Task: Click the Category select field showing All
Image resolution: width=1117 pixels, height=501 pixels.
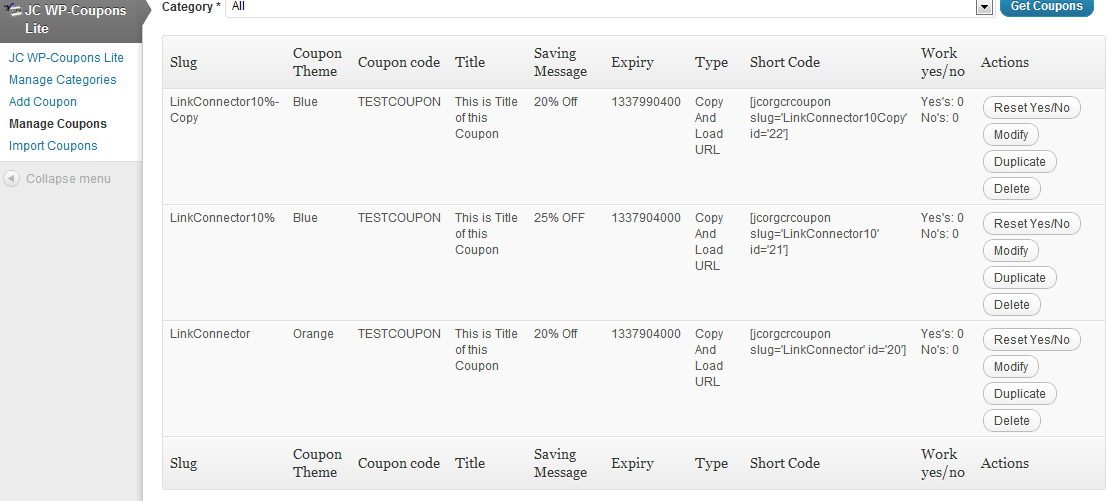Action: click(600, 7)
